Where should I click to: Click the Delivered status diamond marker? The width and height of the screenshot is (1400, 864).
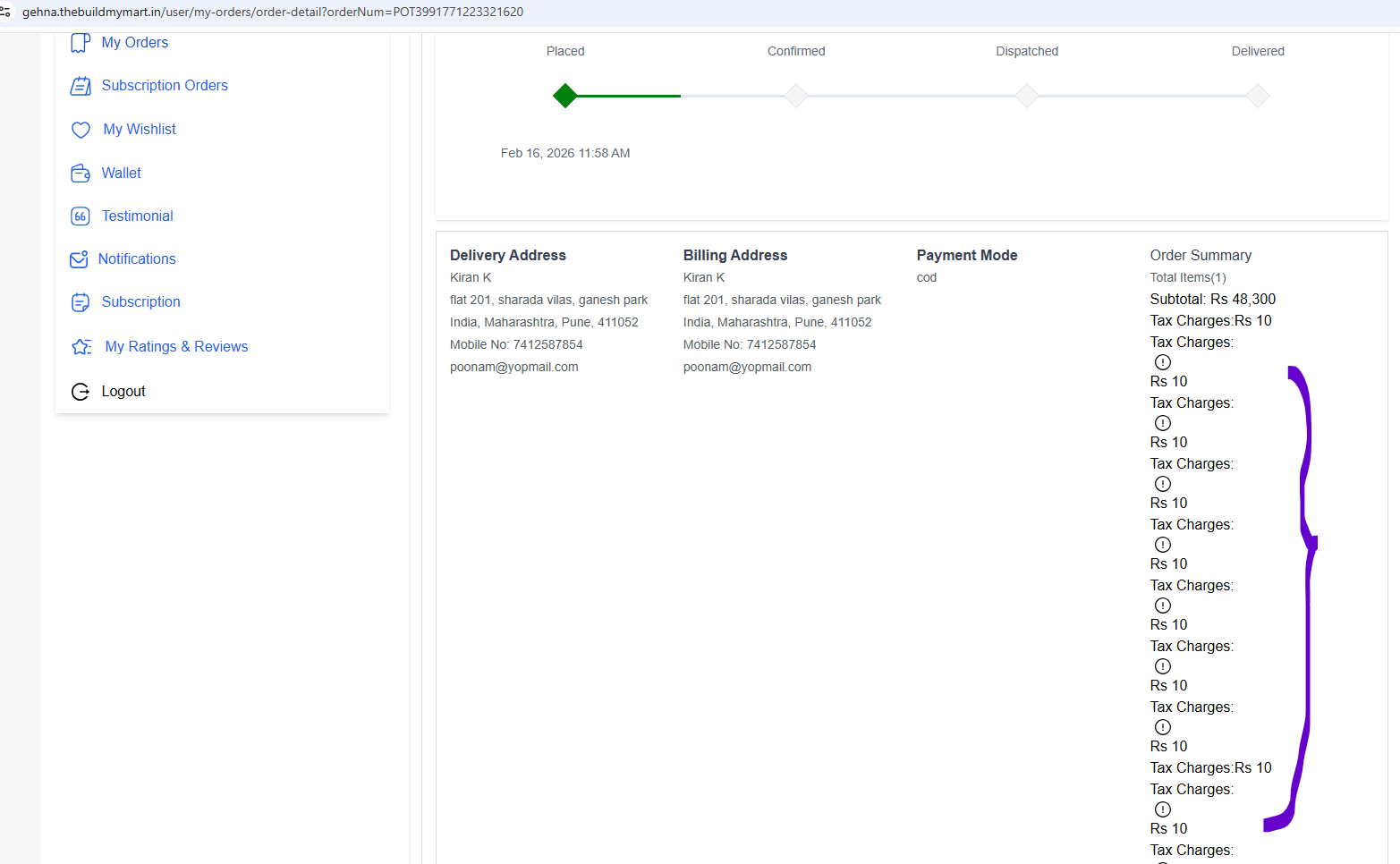[1258, 96]
